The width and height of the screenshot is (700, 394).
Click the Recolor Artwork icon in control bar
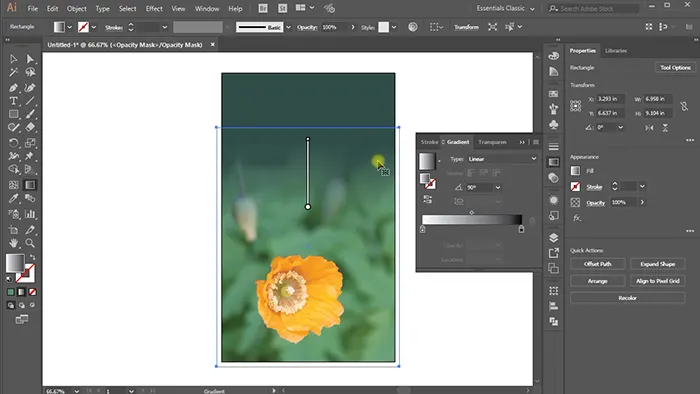coord(413,27)
